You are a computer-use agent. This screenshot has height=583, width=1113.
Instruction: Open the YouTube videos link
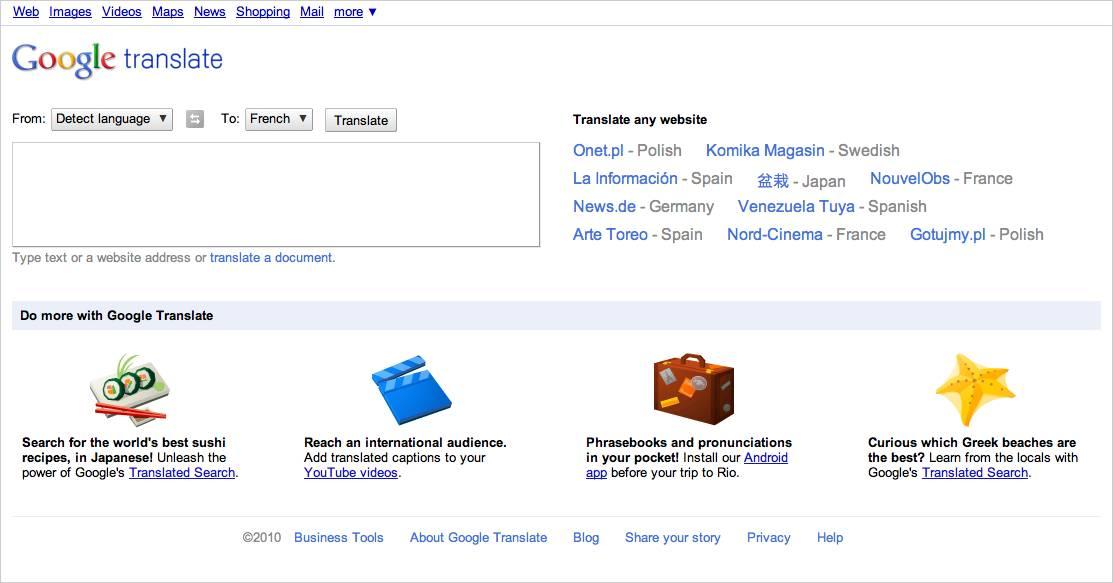351,473
